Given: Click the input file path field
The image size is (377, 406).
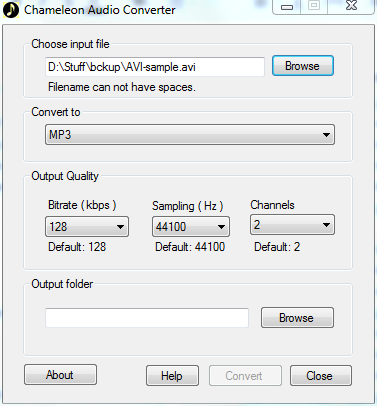Looking at the screenshot, I should point(155,67).
